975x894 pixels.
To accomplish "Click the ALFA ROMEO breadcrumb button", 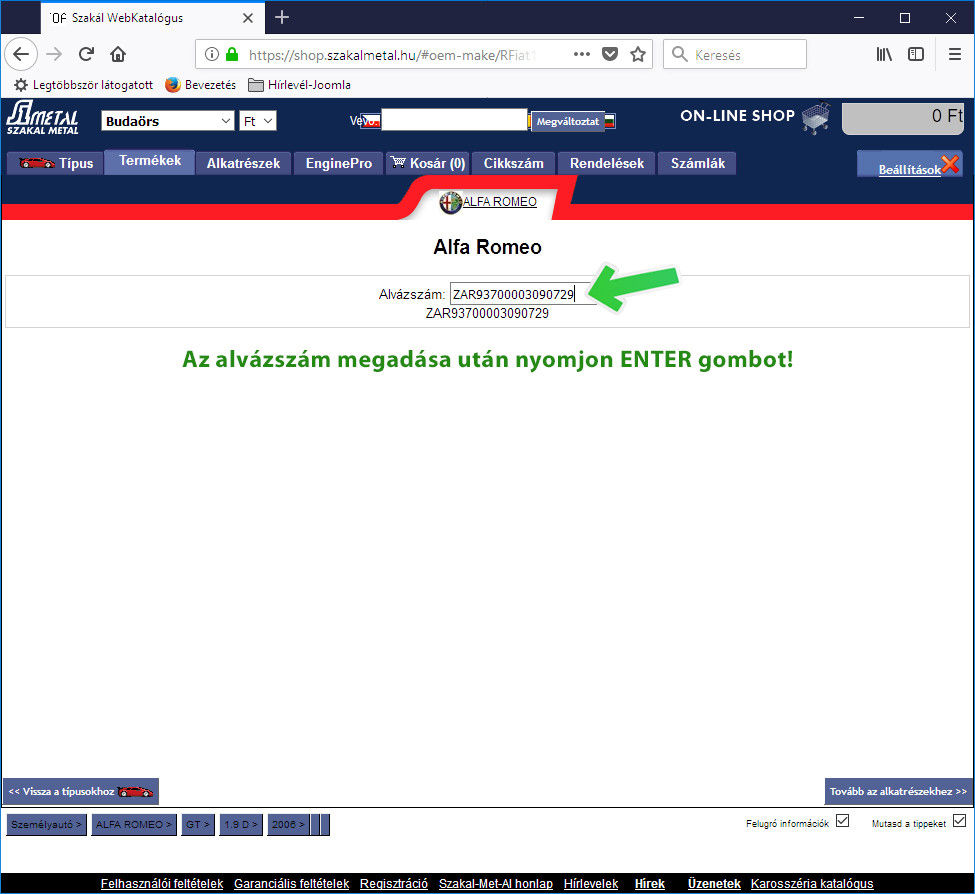I will (x=134, y=824).
